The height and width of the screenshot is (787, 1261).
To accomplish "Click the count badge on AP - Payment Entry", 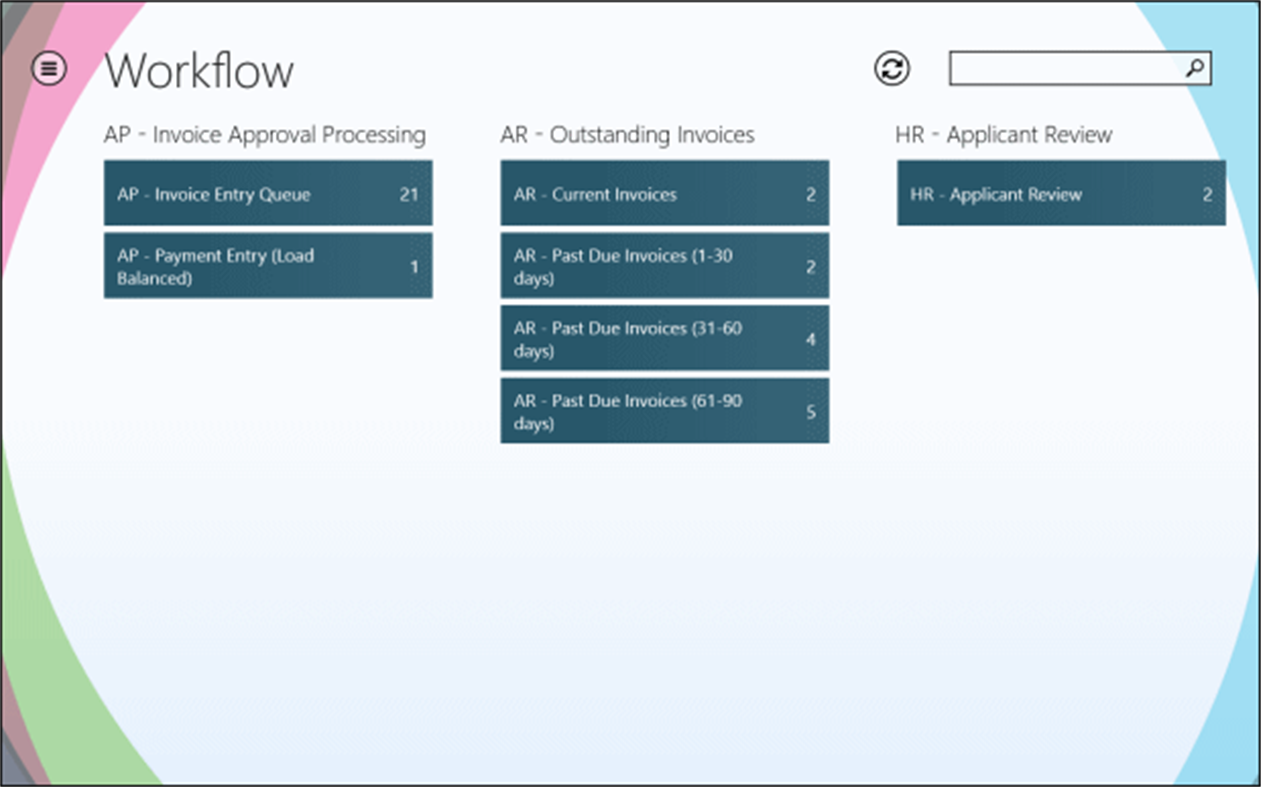I will pos(414,266).
